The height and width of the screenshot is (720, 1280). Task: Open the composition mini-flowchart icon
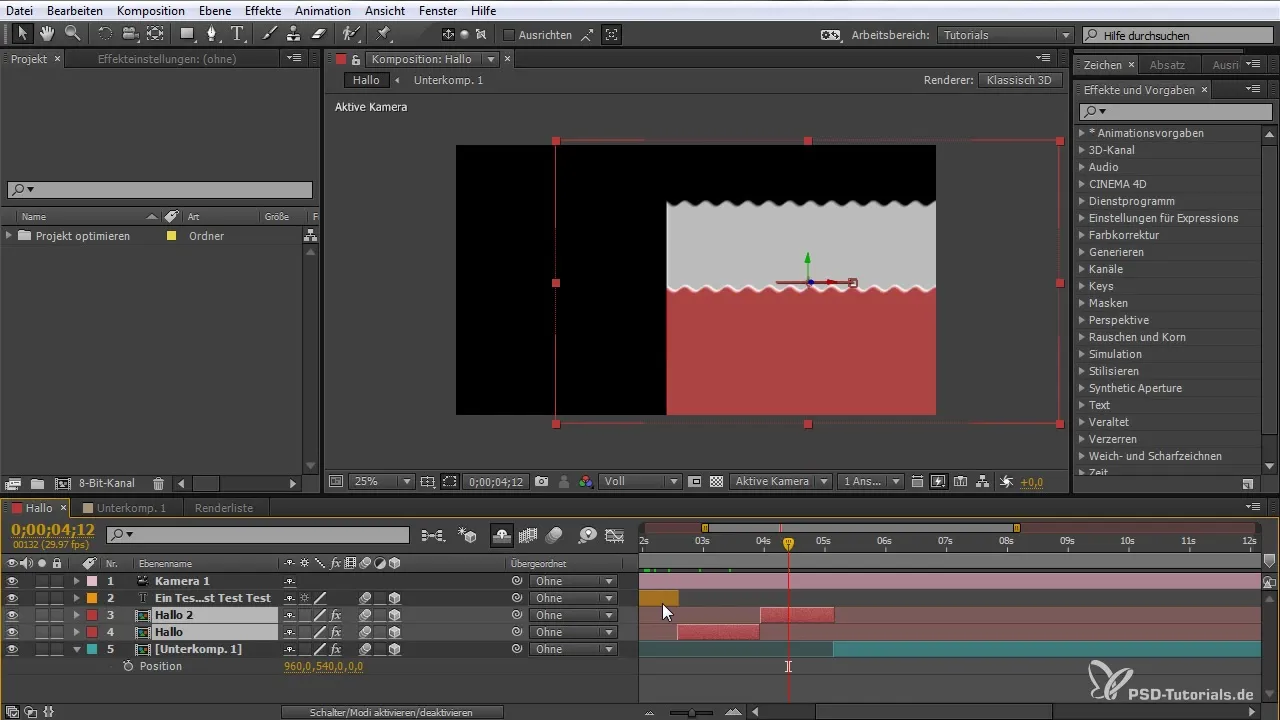(433, 535)
